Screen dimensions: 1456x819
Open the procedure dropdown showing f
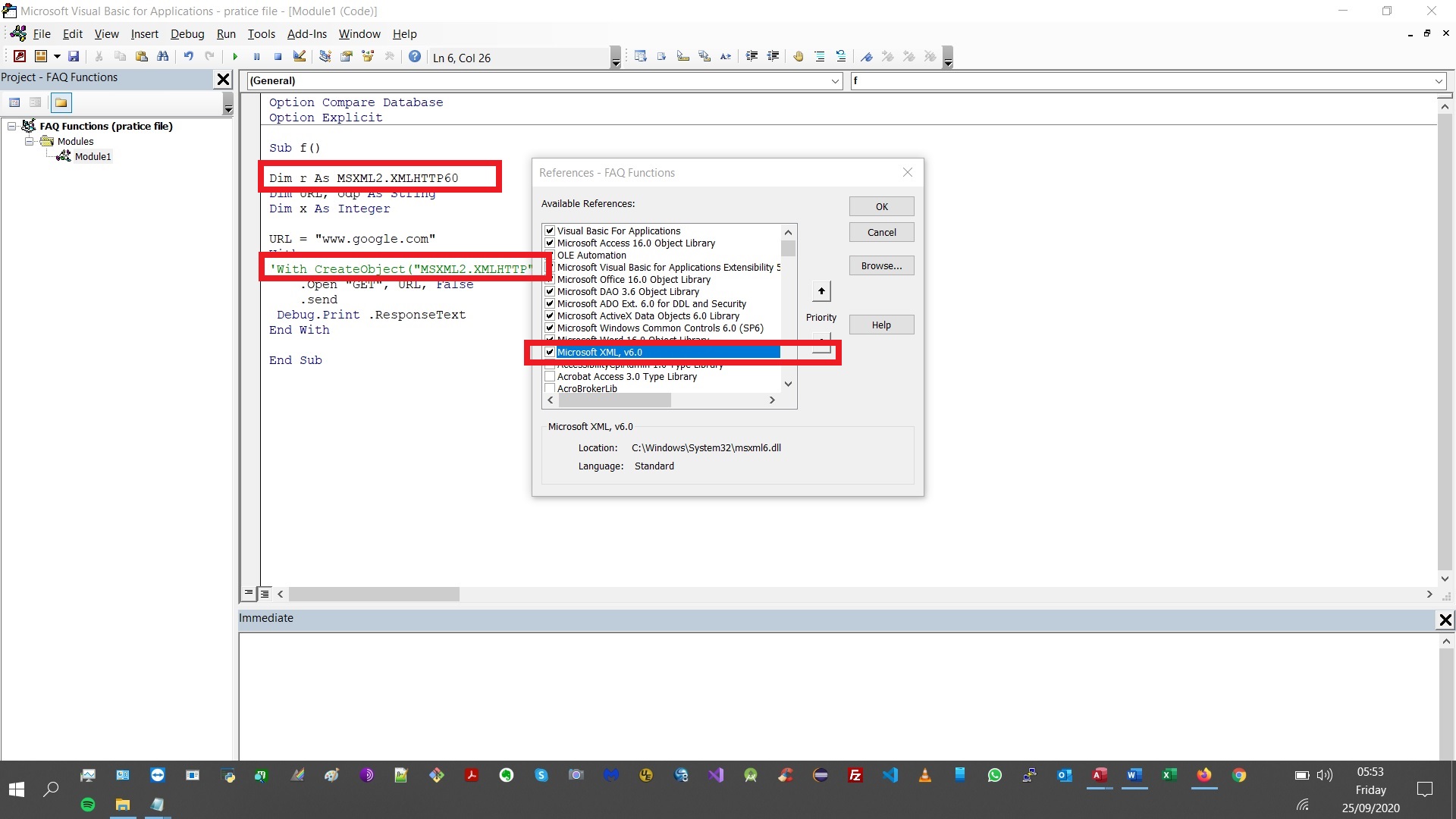(x=1439, y=81)
